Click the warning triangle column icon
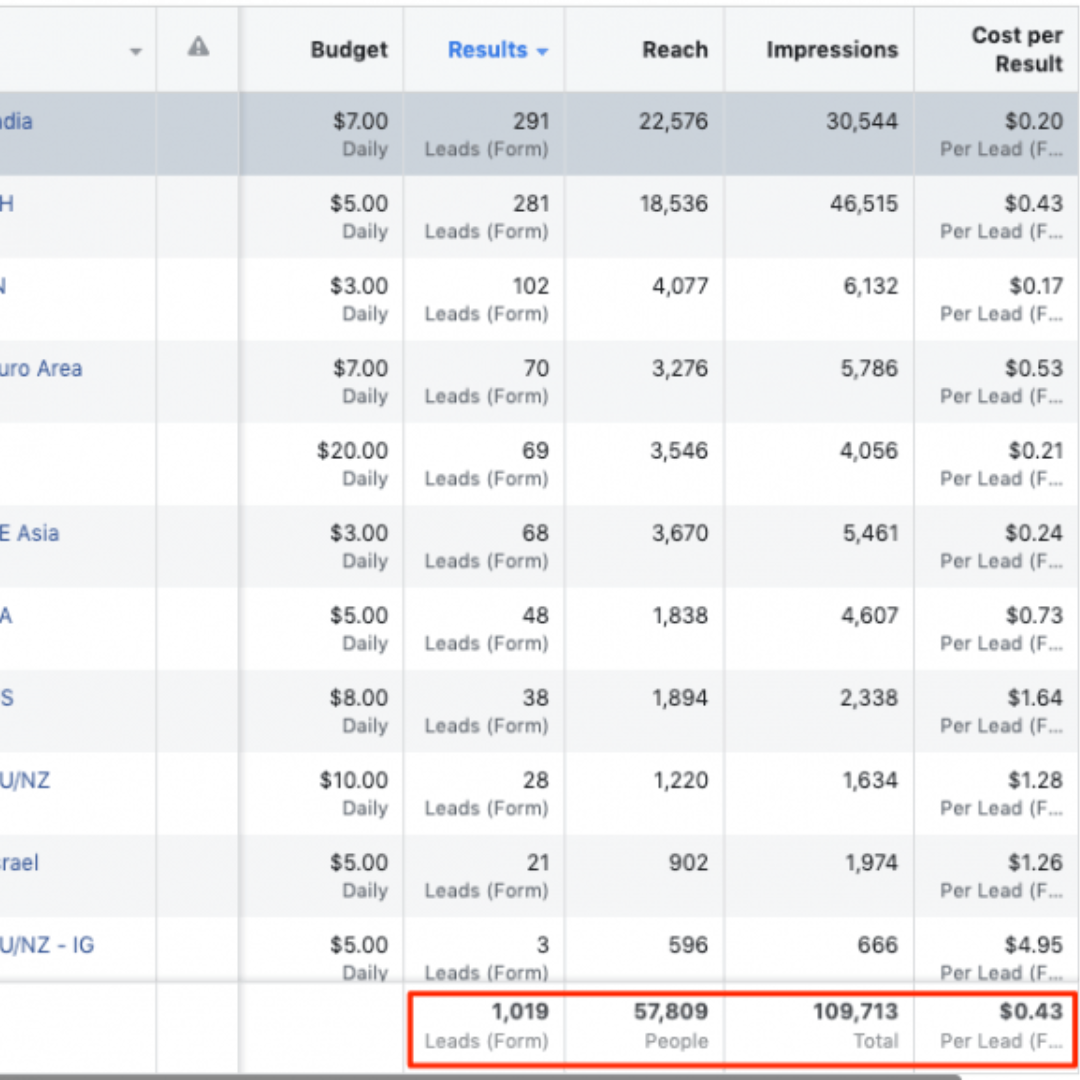 point(198,47)
